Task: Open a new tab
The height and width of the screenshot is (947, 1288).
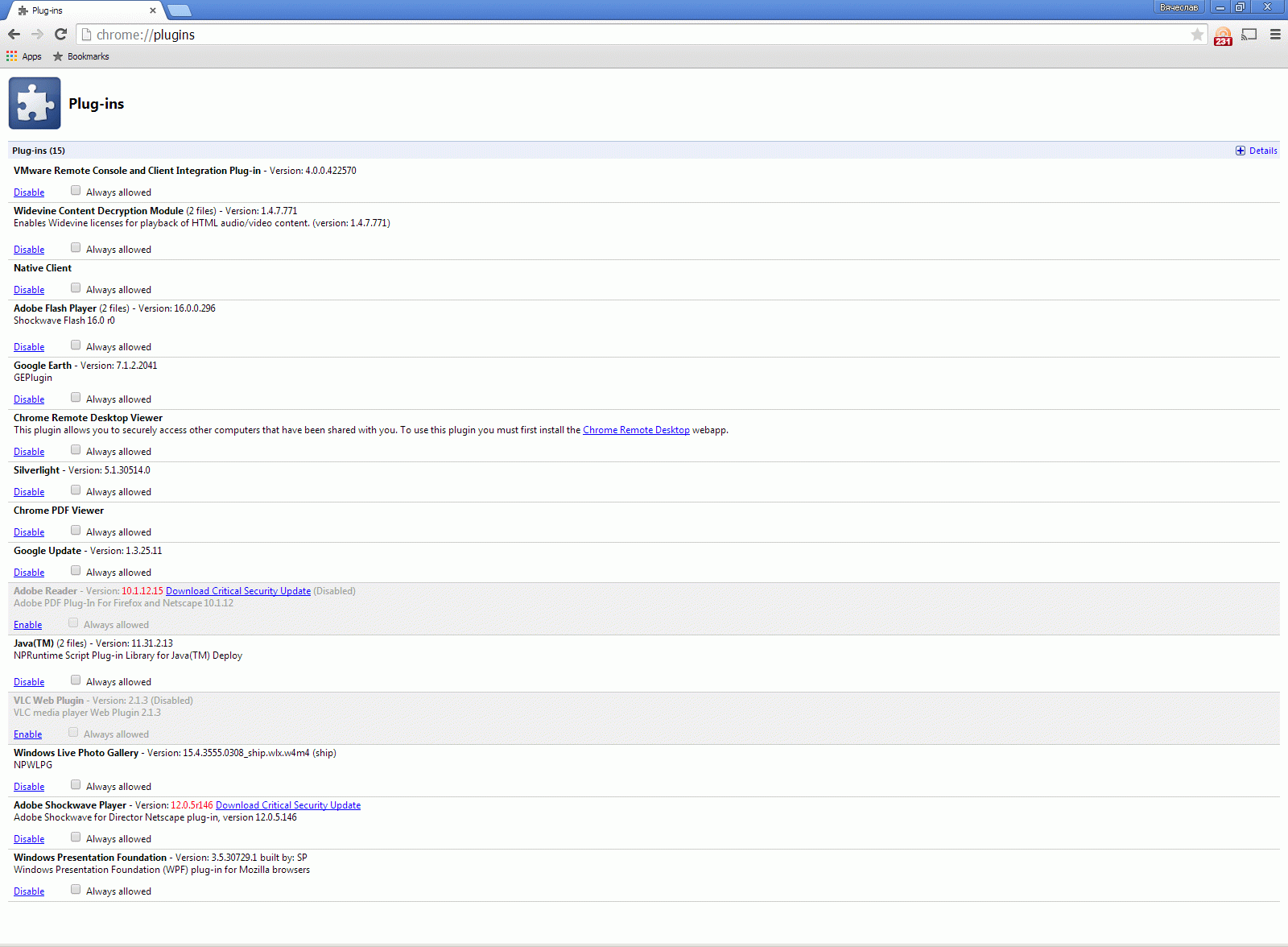Action: (x=179, y=10)
